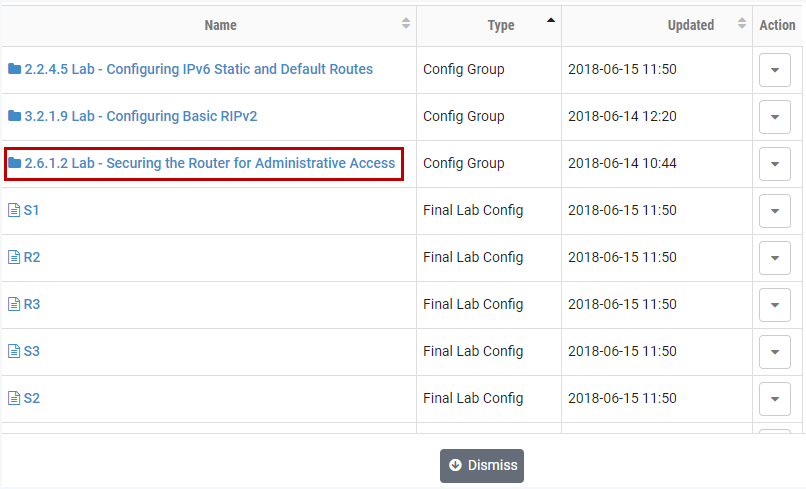Sort table by Name column header

click(x=221, y=25)
